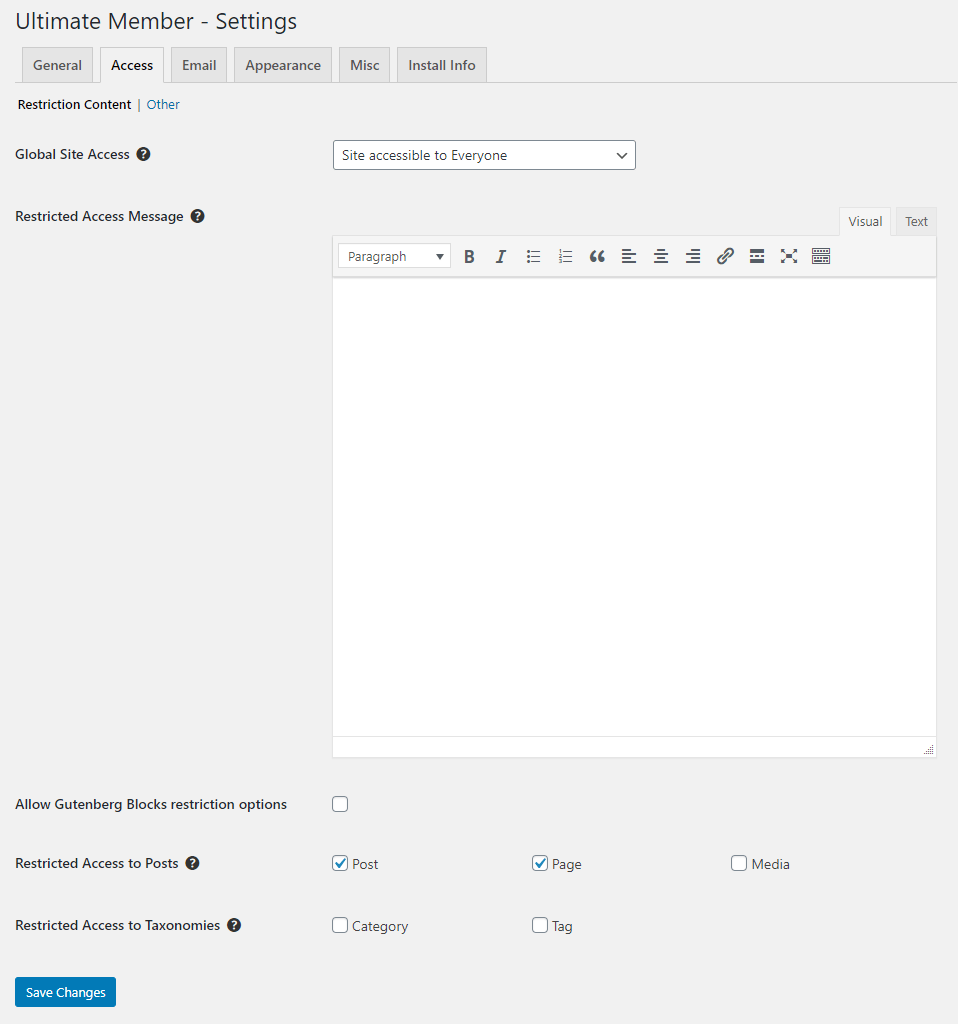Switch to the General settings tab
Image resolution: width=958 pixels, height=1024 pixels.
pos(57,65)
